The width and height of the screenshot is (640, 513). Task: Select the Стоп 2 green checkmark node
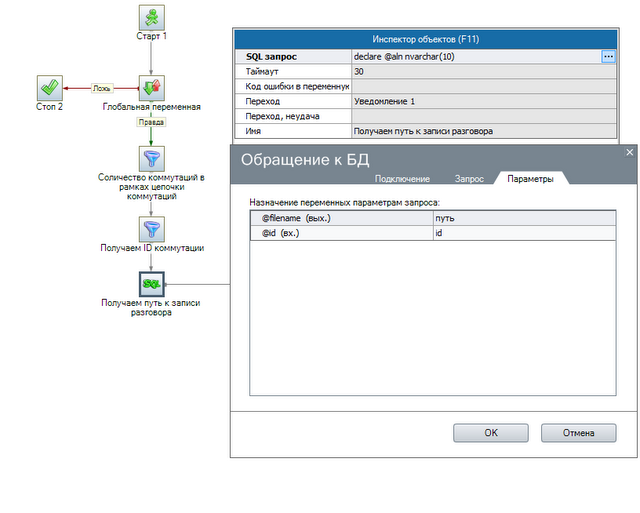point(50,87)
